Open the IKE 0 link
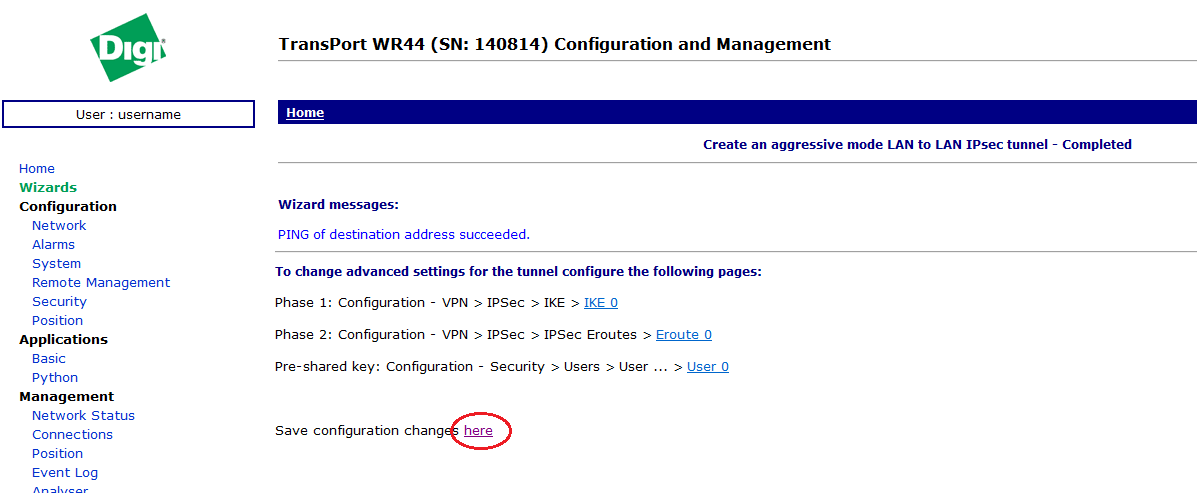This screenshot has height=493, width=1197. [601, 303]
